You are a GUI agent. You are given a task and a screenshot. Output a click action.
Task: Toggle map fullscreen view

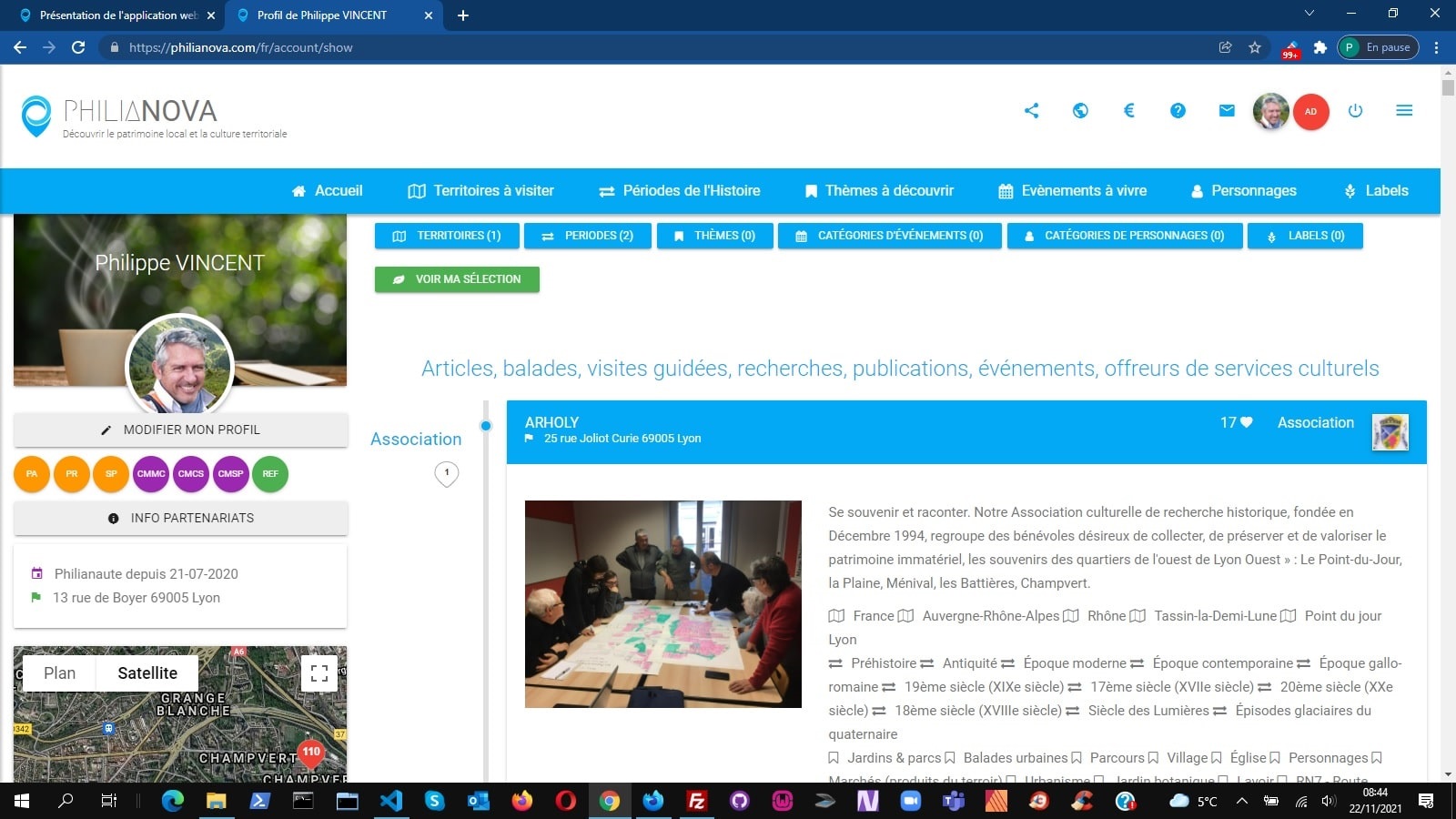click(319, 673)
